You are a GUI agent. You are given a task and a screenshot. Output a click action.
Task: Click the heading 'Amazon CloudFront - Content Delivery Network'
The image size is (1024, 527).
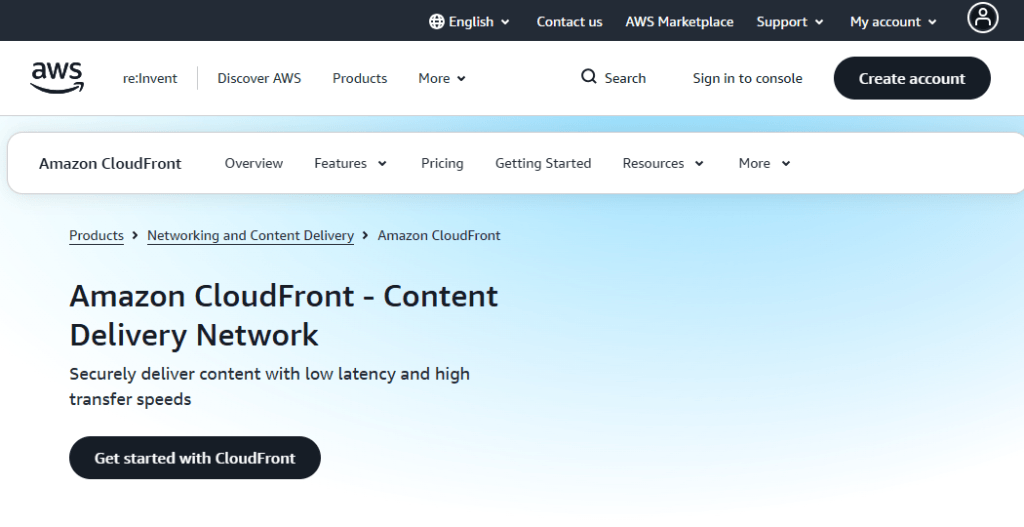(x=283, y=315)
